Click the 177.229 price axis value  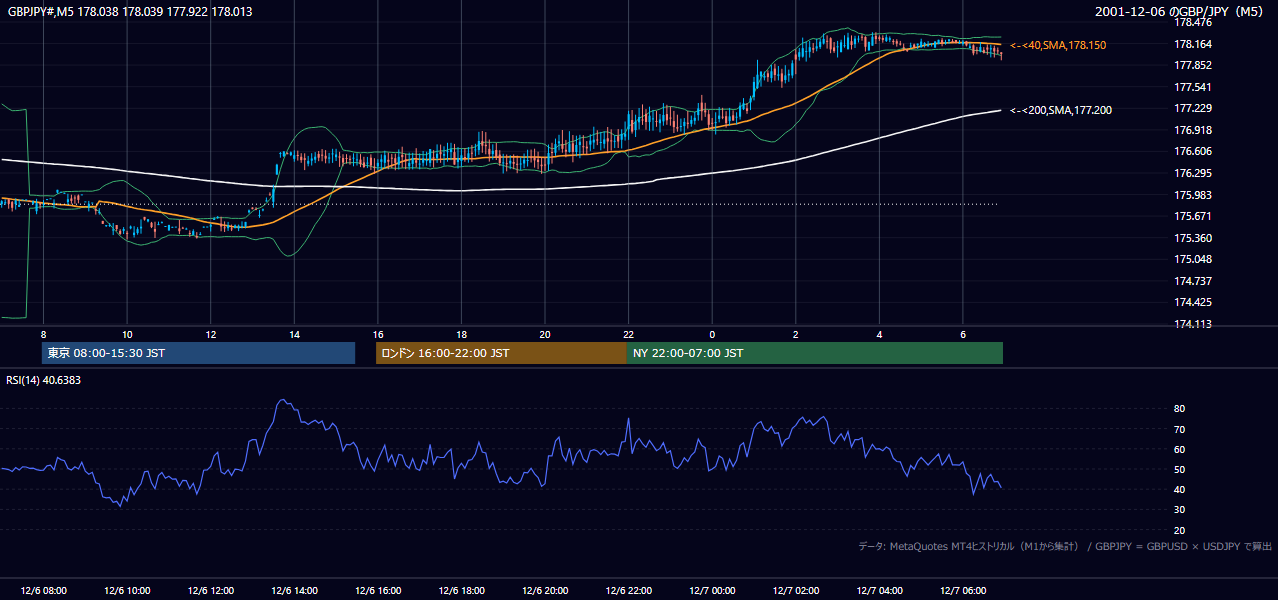coord(1194,109)
